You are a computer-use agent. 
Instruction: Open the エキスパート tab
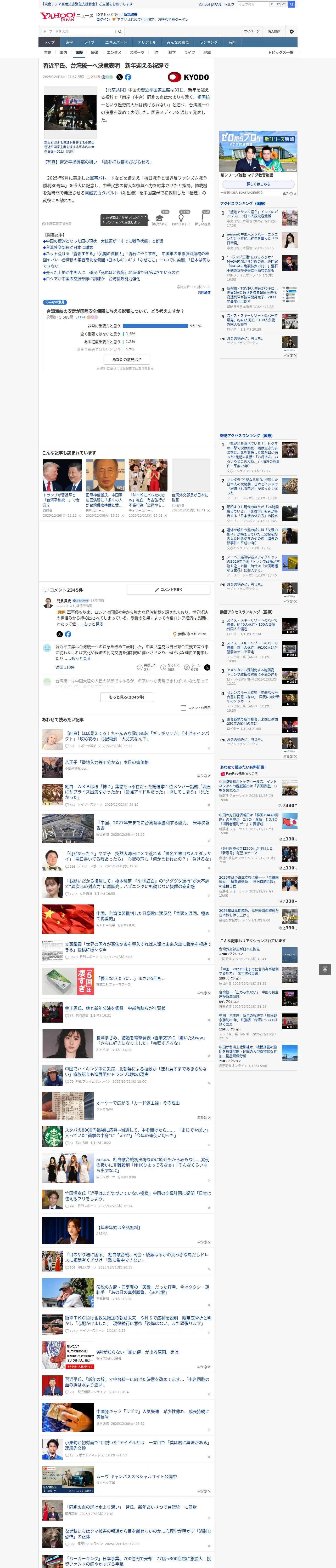pos(116,43)
